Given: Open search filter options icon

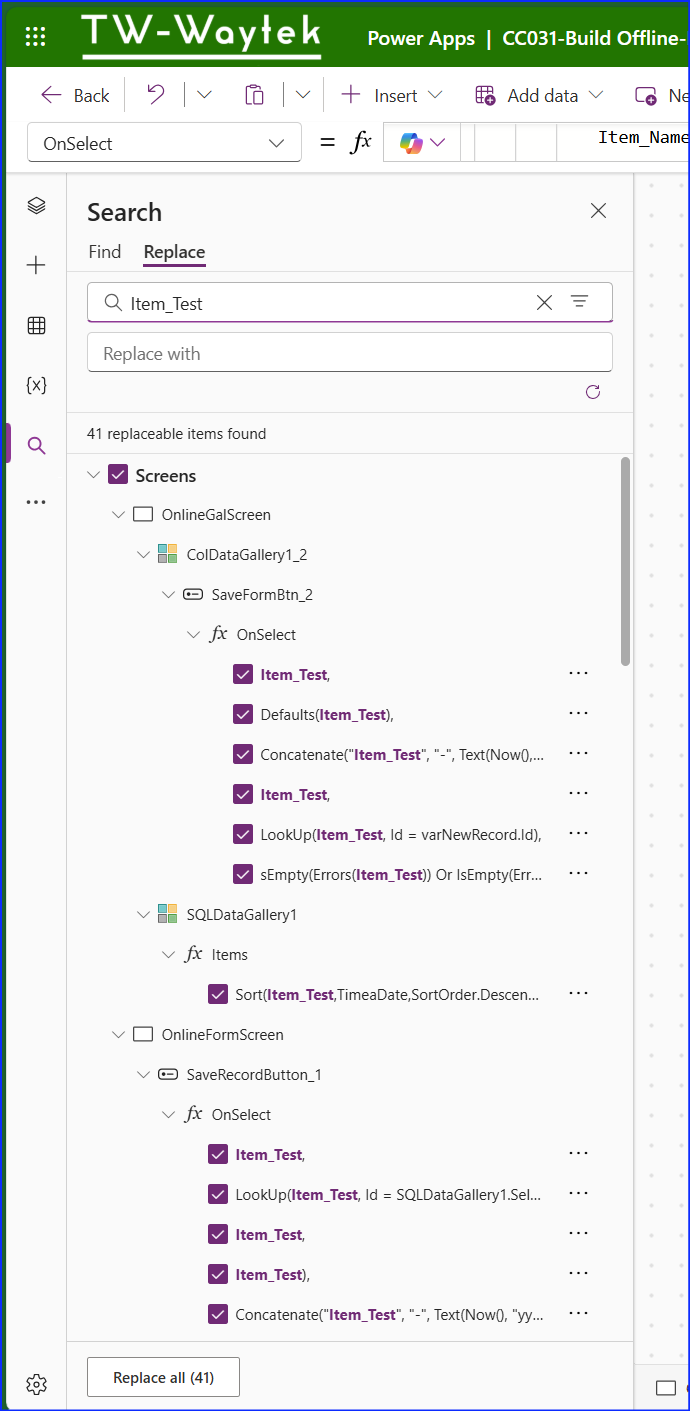Looking at the screenshot, I should click(579, 302).
